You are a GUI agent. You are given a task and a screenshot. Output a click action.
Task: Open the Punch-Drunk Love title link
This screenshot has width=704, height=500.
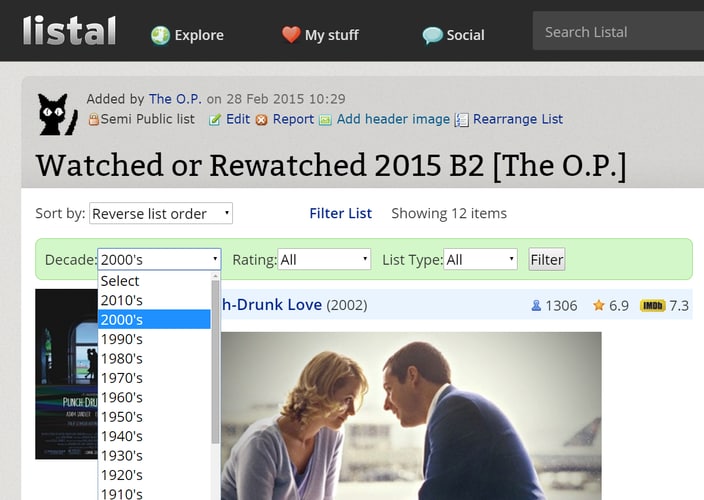click(x=272, y=305)
